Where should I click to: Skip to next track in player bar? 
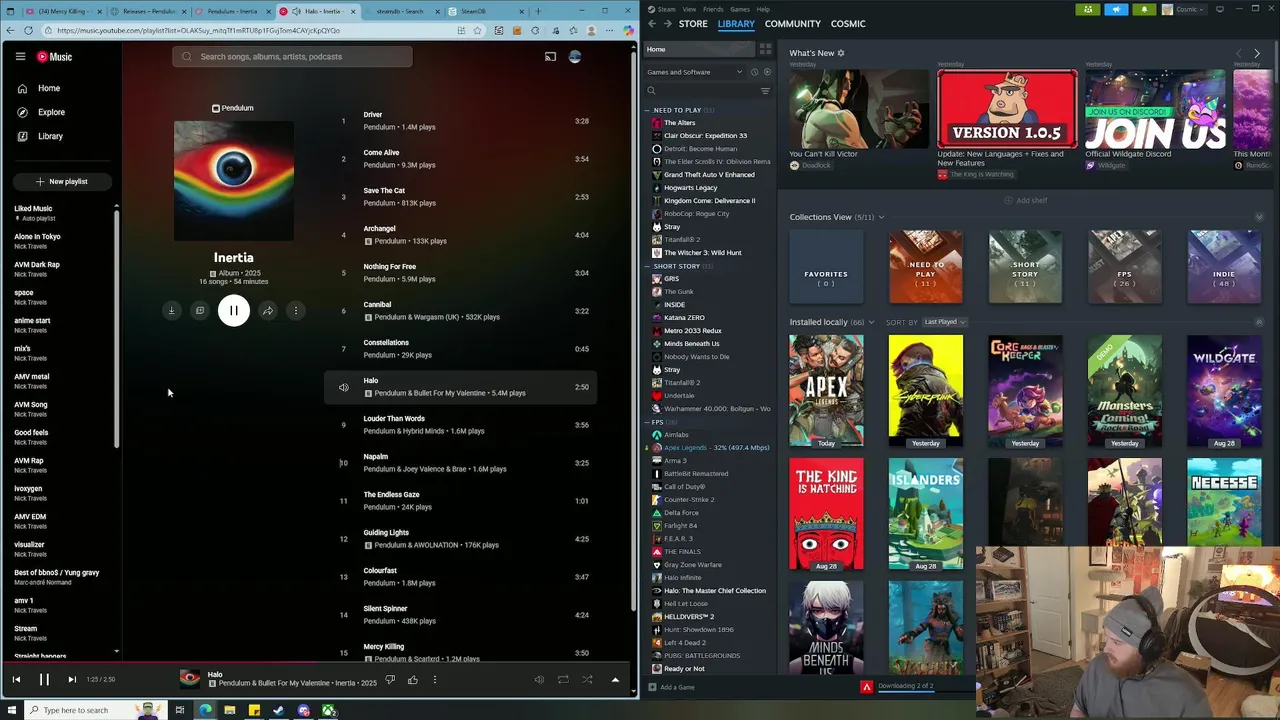pyautogui.click(x=72, y=679)
